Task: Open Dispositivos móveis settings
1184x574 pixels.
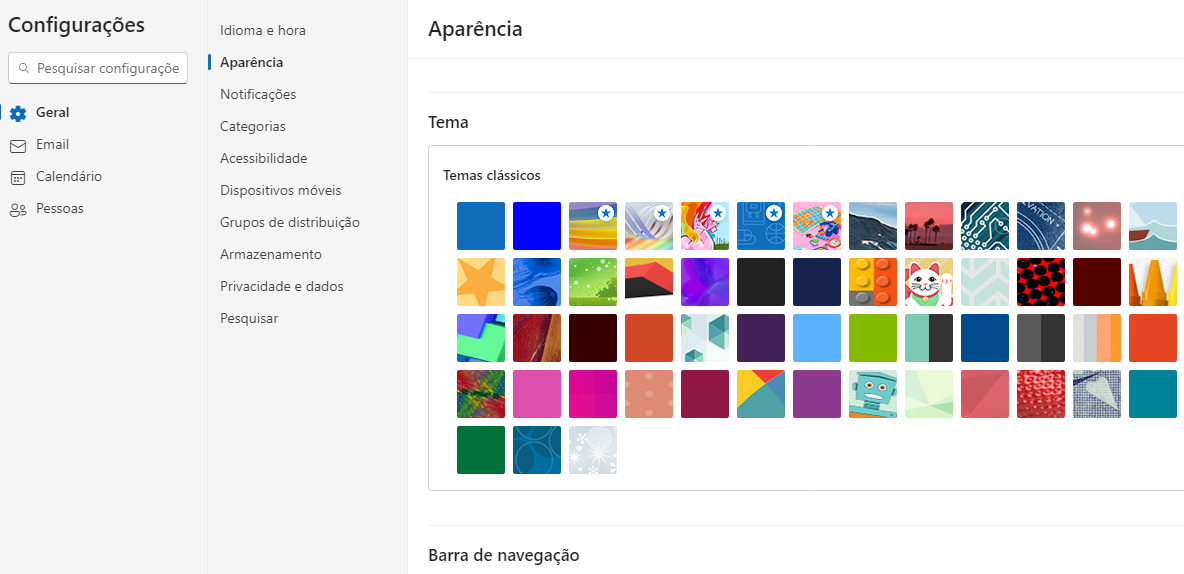Action: click(280, 190)
